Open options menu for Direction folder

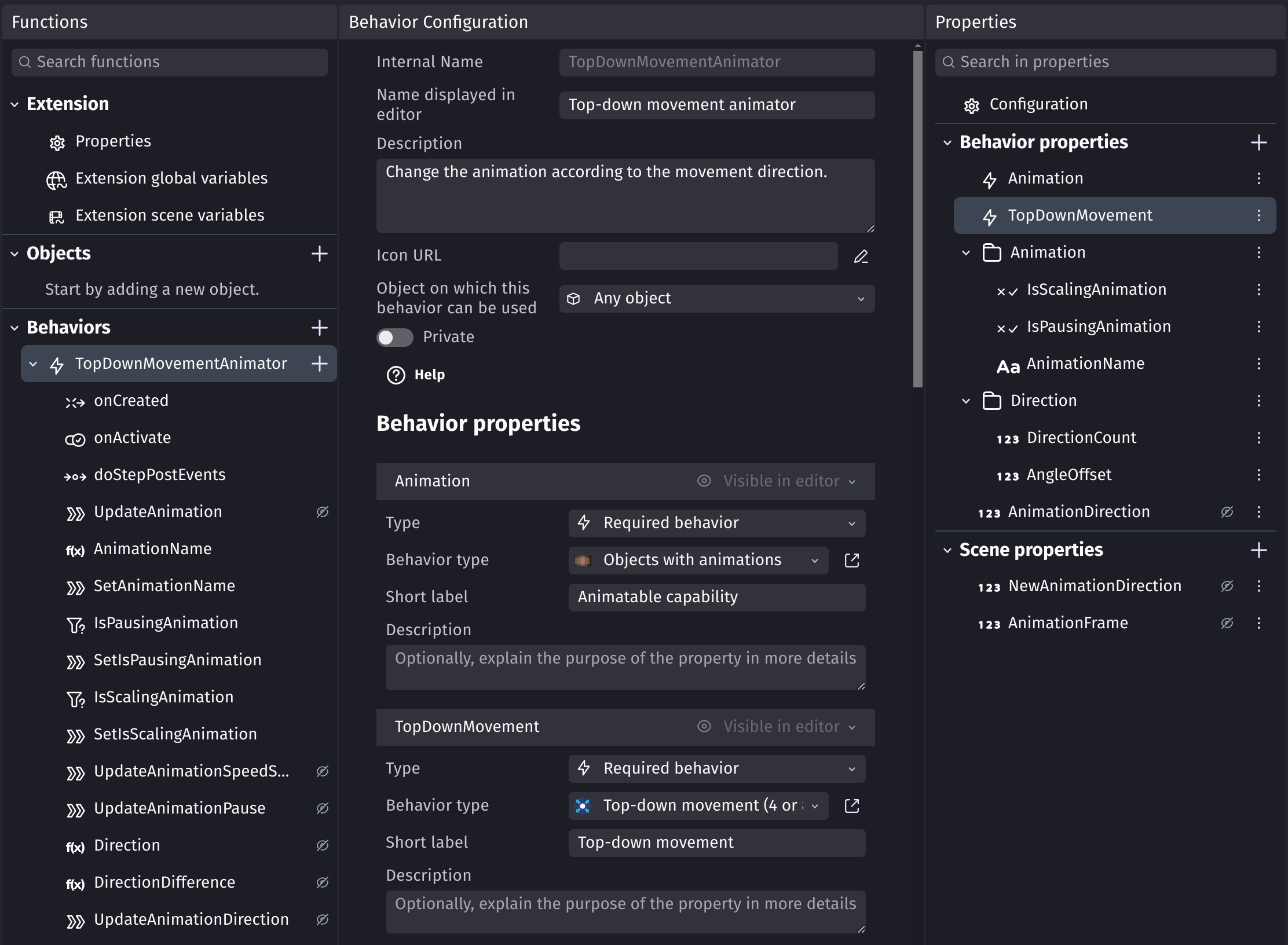[x=1258, y=401]
